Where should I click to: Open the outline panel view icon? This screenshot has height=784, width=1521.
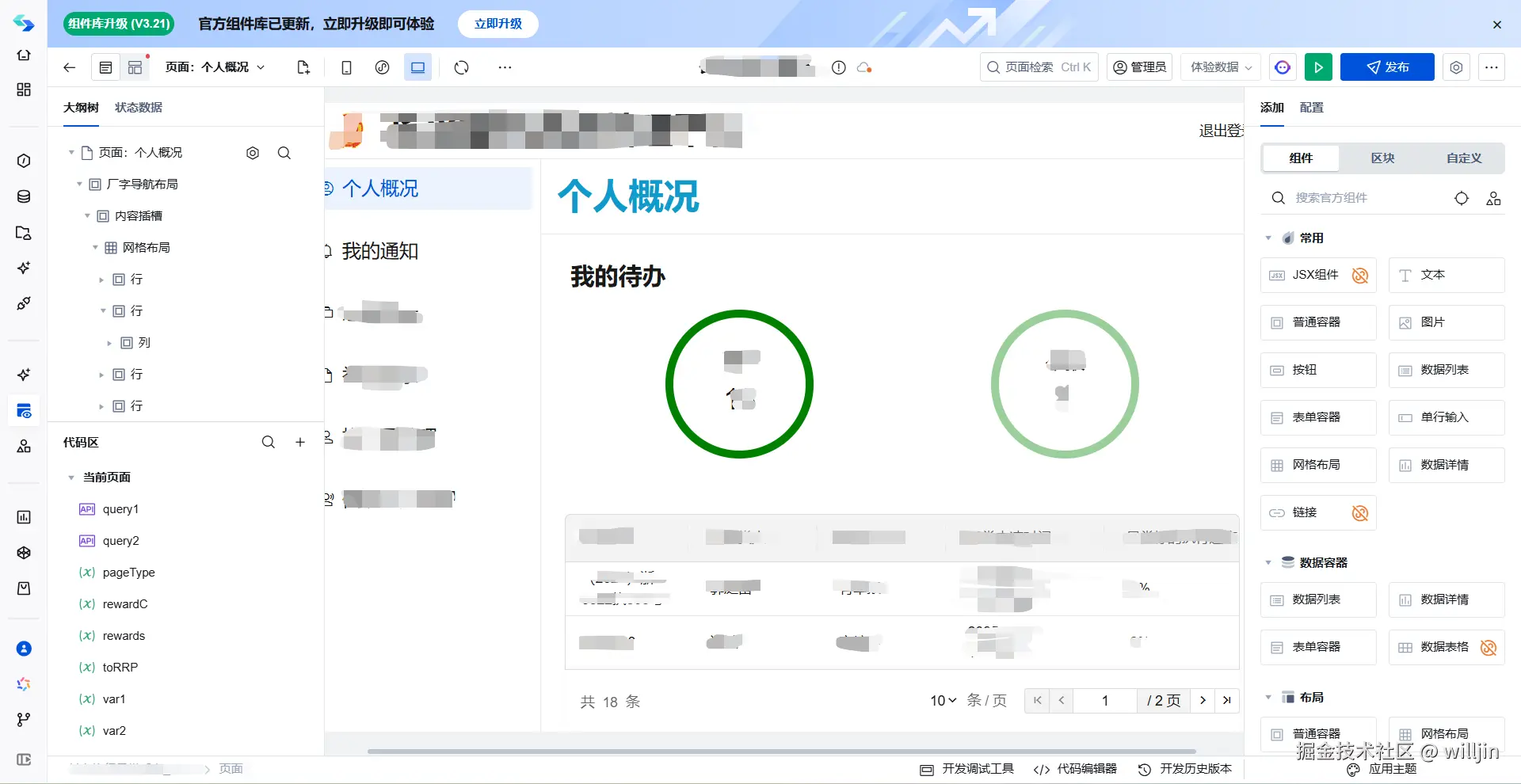(105, 67)
